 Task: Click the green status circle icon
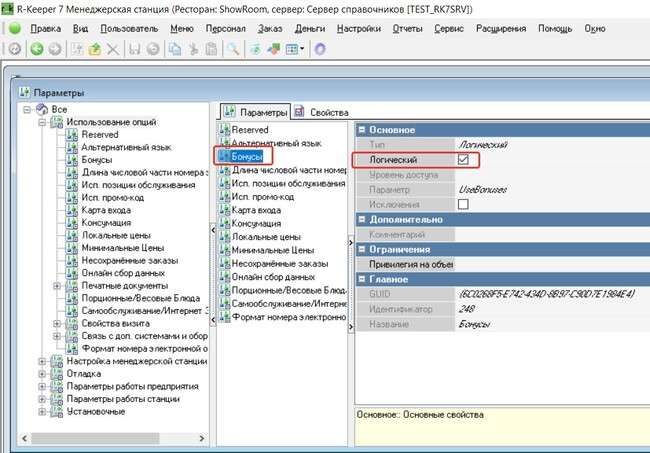[15, 28]
